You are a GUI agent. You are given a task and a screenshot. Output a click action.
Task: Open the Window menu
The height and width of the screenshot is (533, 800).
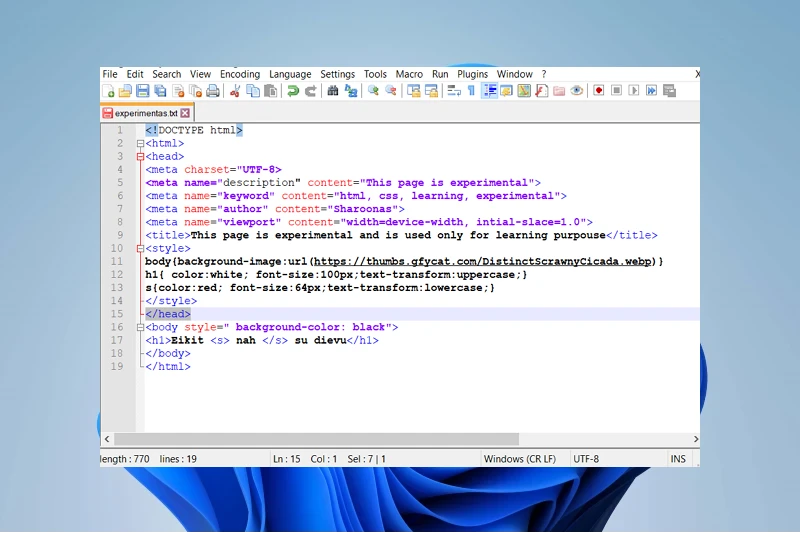coord(514,74)
